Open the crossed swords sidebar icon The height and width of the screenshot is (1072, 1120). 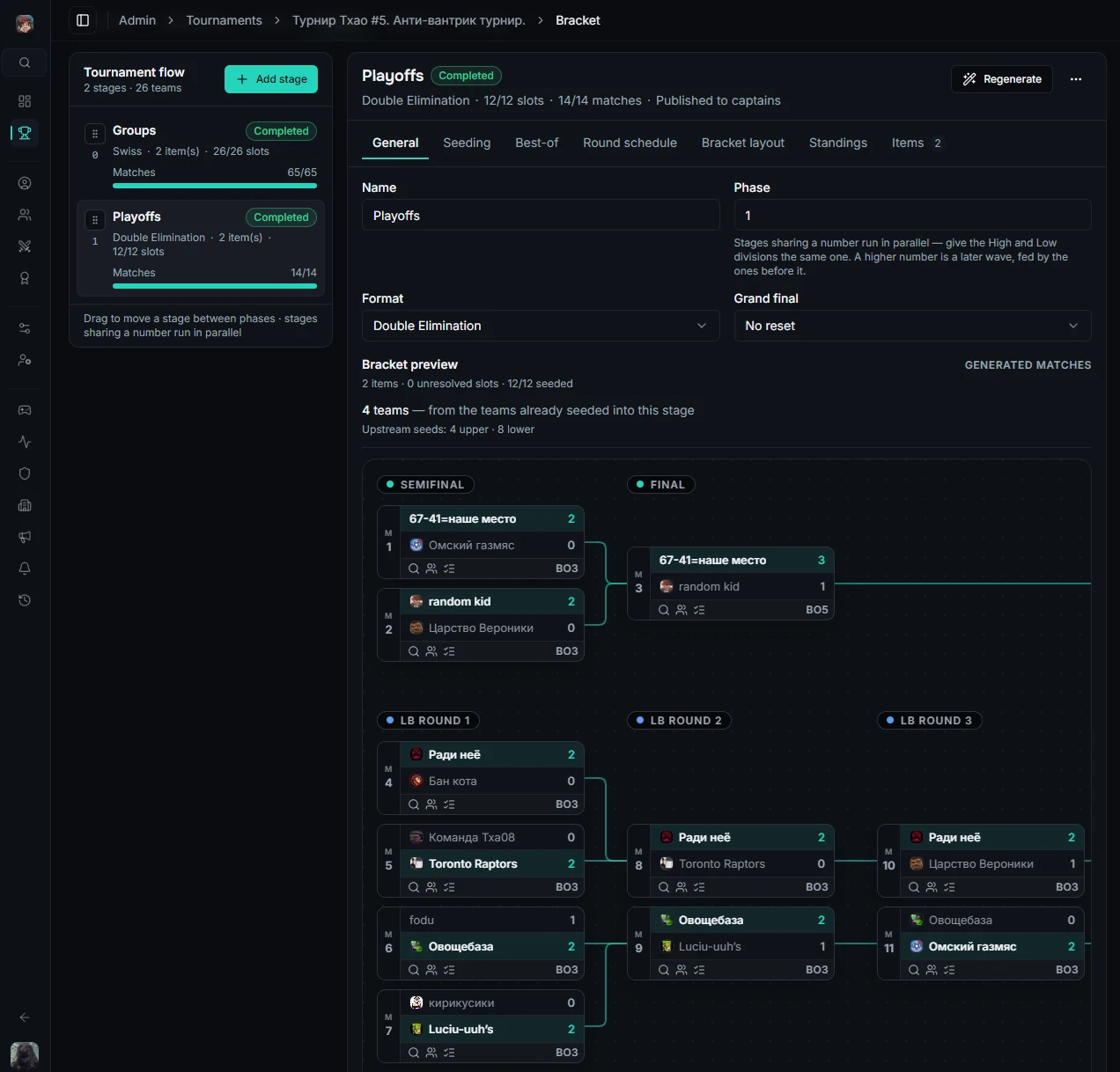[x=25, y=246]
